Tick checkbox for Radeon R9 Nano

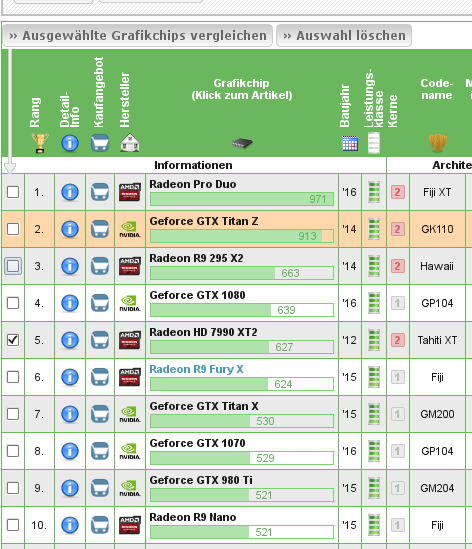13,525
